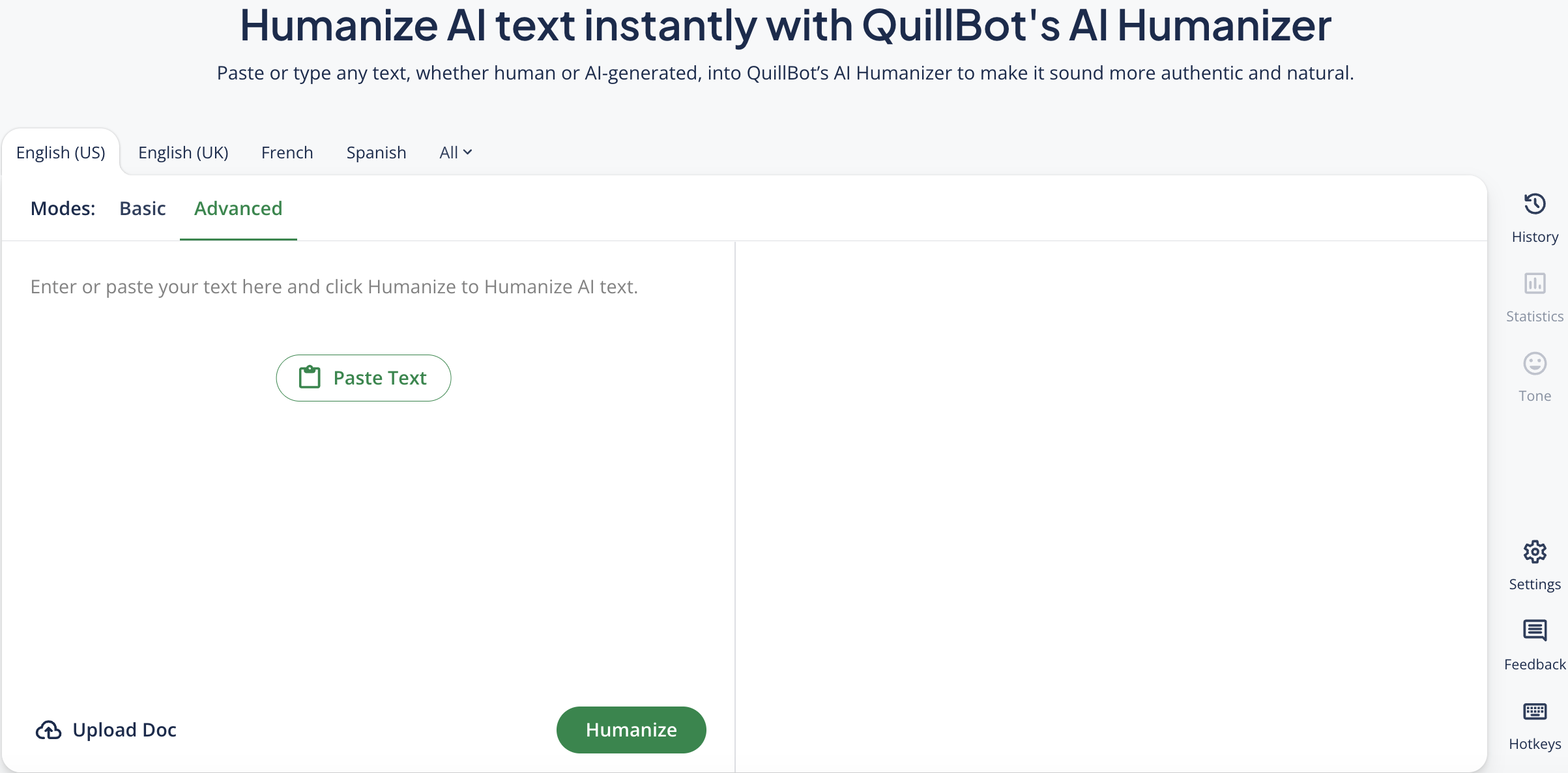View Statistics using the sidebar icon

1535,284
